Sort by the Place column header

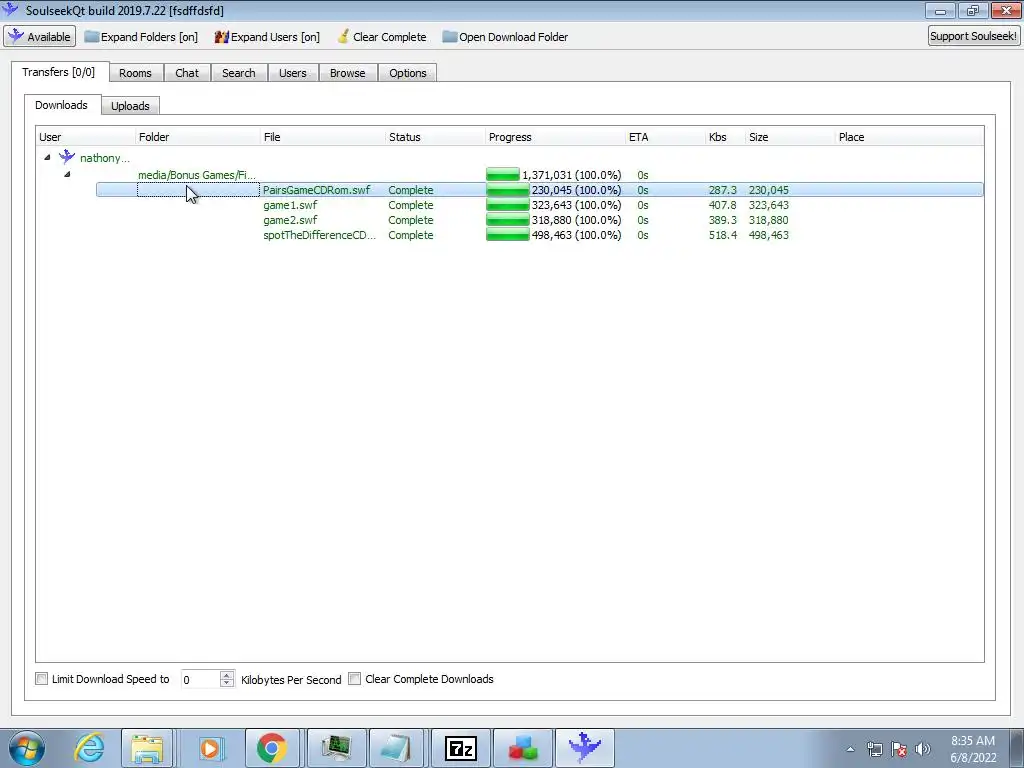pos(909,137)
